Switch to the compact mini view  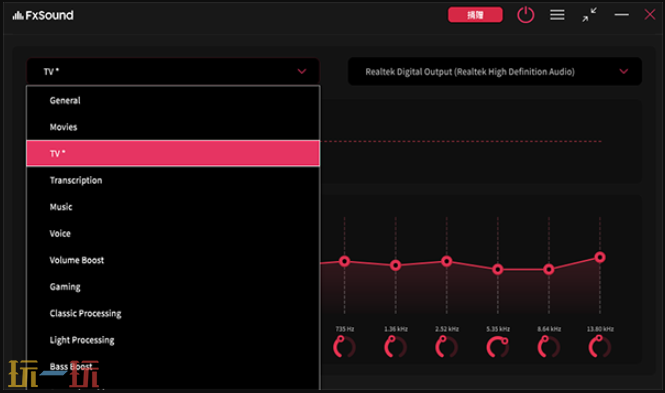tap(589, 15)
